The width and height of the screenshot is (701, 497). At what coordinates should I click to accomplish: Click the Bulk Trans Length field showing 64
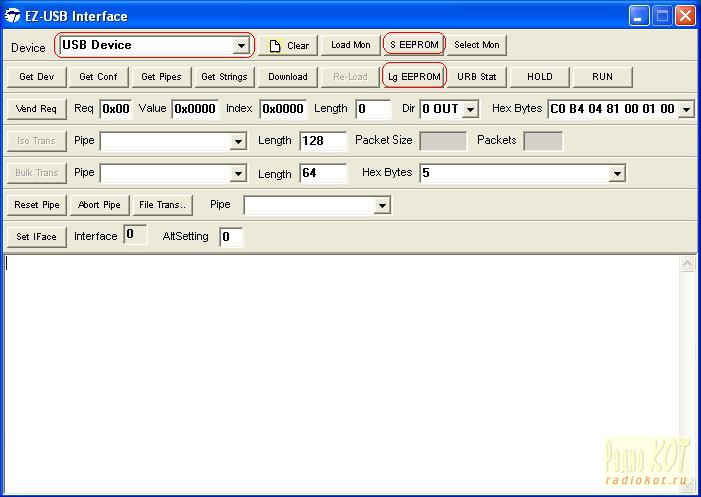(323, 173)
